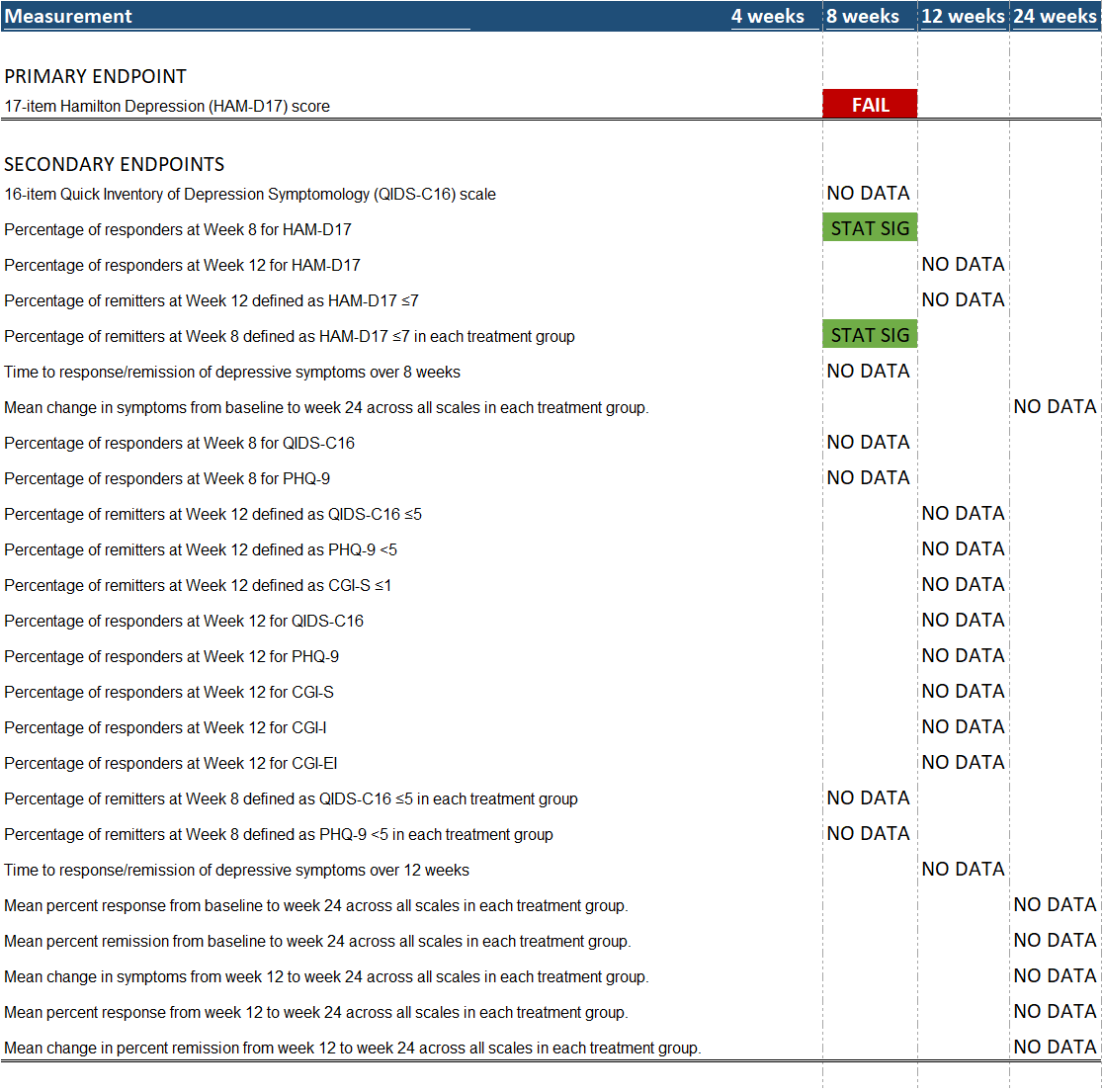The image size is (1103, 1092).
Task: Click NO DATA for time to response over 12 weeks
Action: click(x=963, y=870)
